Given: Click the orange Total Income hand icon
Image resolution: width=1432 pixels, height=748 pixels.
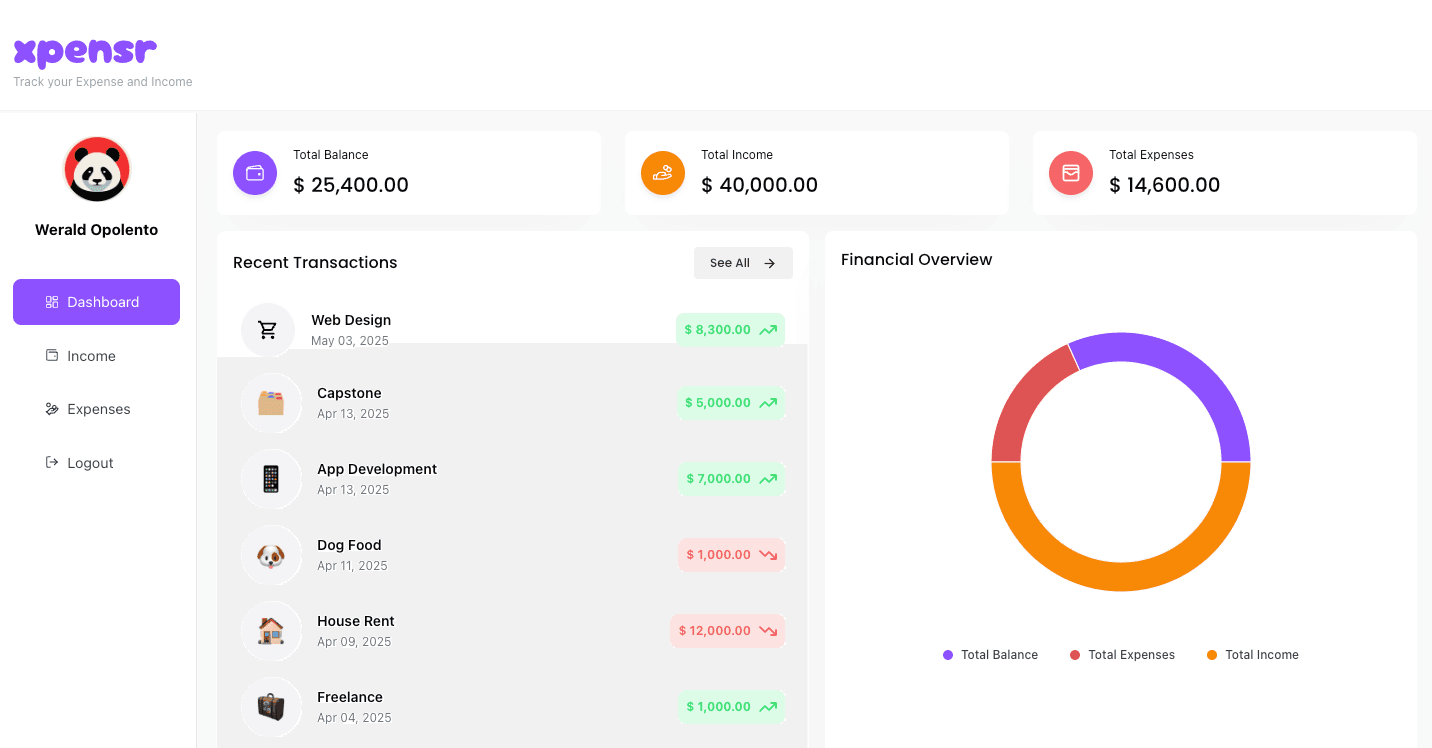Looking at the screenshot, I should coord(663,173).
